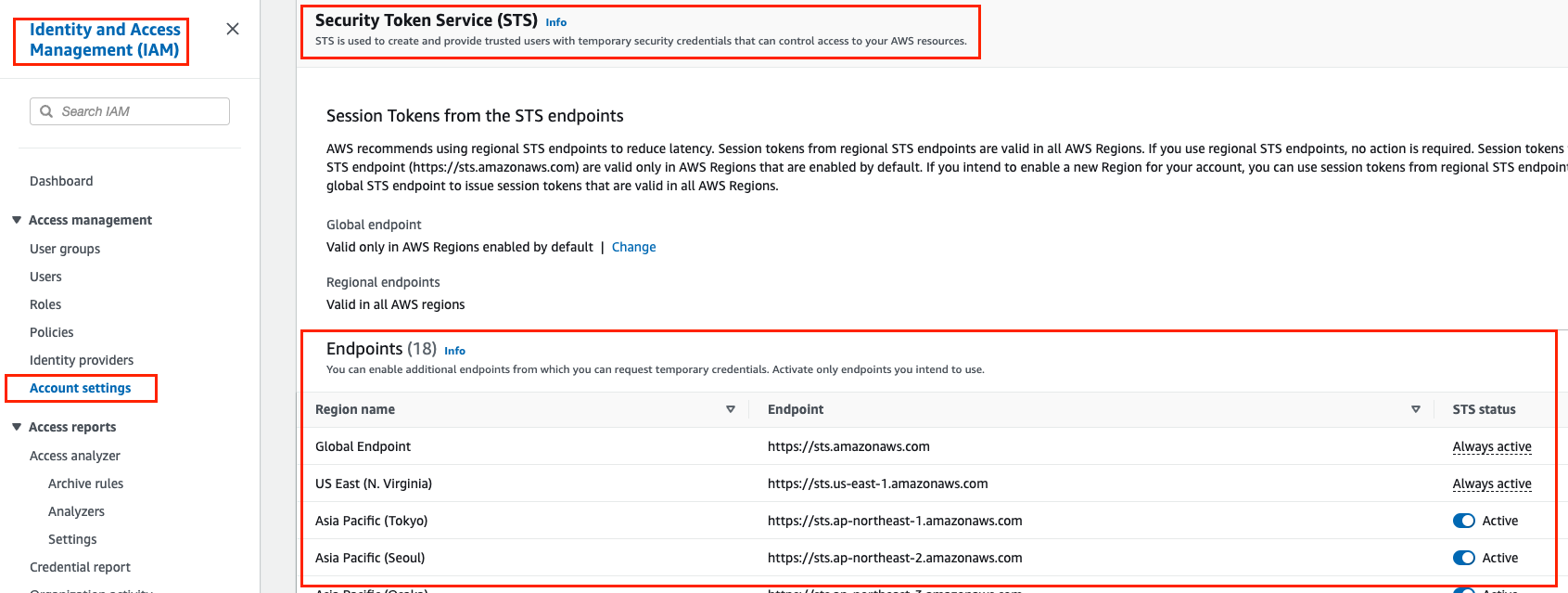Image resolution: width=1568 pixels, height=593 pixels.
Task: Select Account settings in sidebar
Action: coord(81,388)
